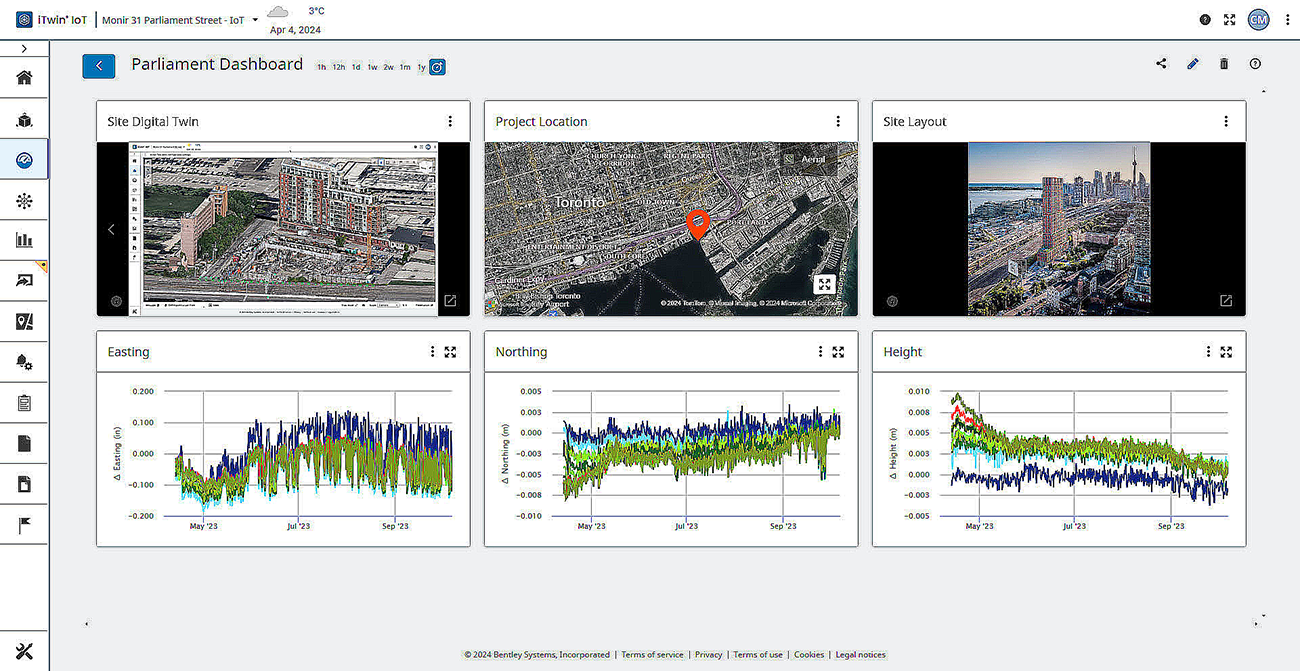Expand the collapsed left sidebar
Viewport: 1300px width, 671px height.
point(24,47)
